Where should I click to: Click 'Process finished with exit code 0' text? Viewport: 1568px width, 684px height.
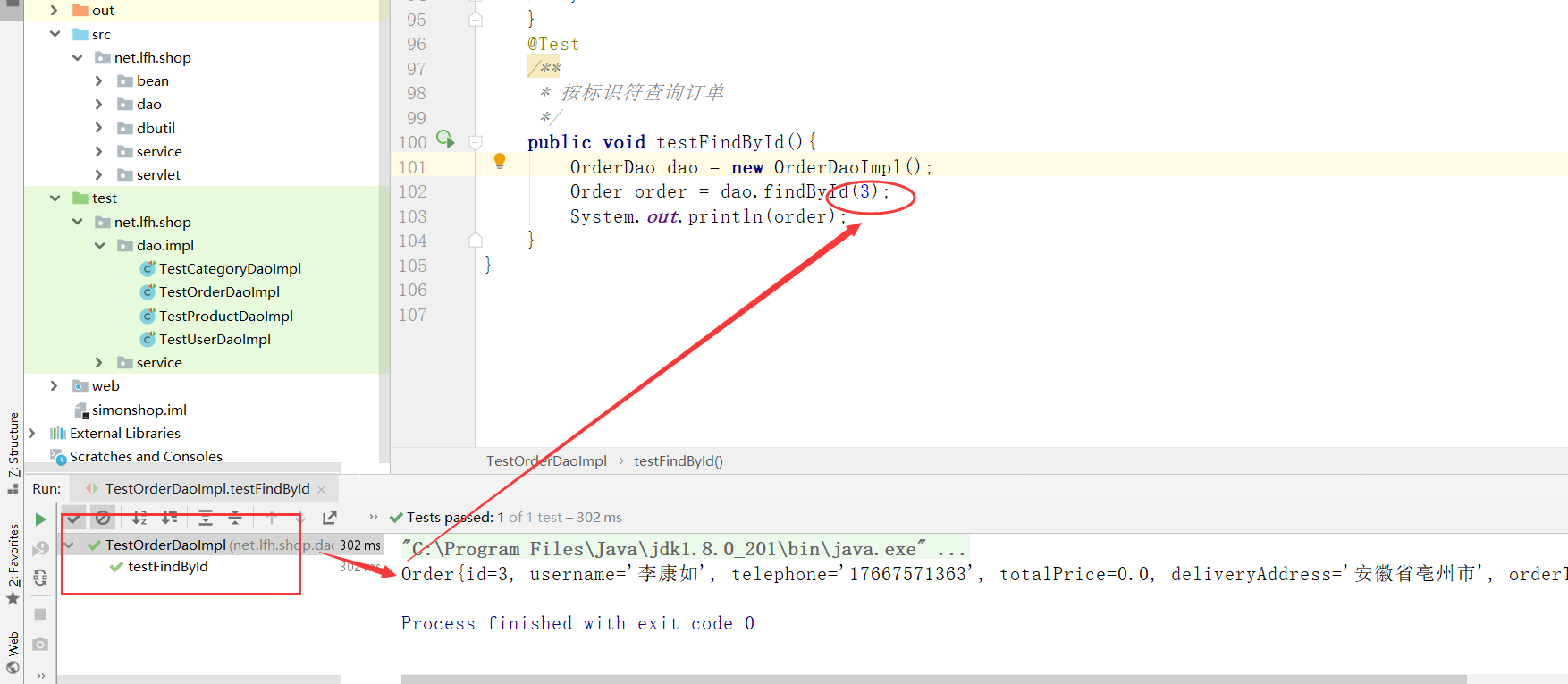pos(577,623)
